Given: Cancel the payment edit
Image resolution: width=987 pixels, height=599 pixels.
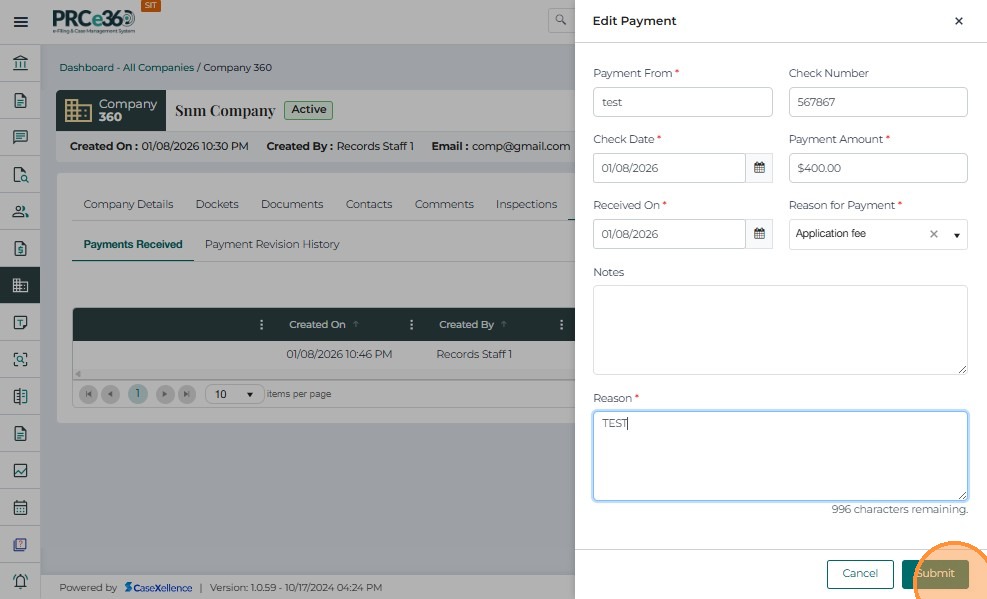Looking at the screenshot, I should click(x=860, y=574).
